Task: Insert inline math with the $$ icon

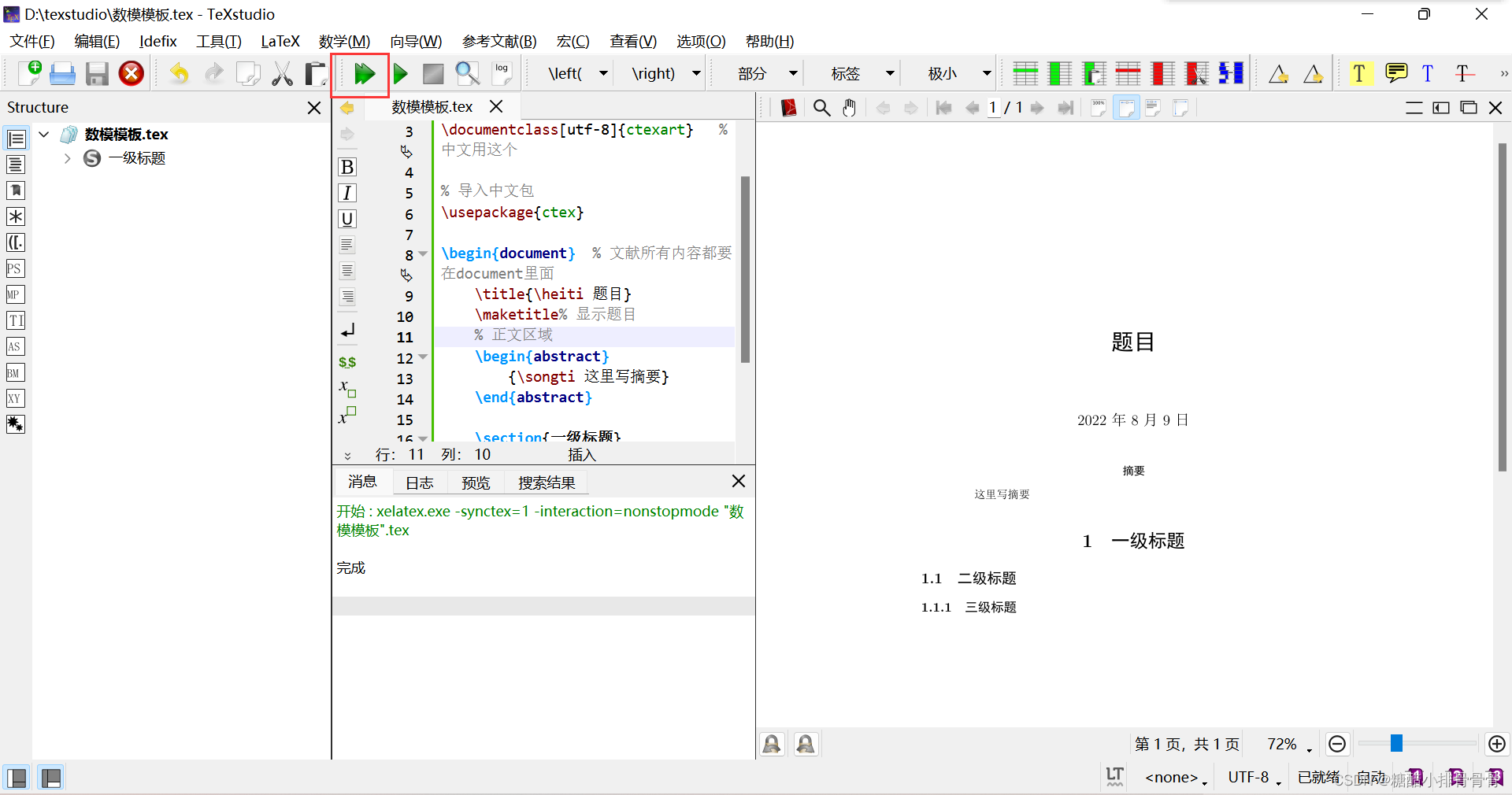Action: 347,362
